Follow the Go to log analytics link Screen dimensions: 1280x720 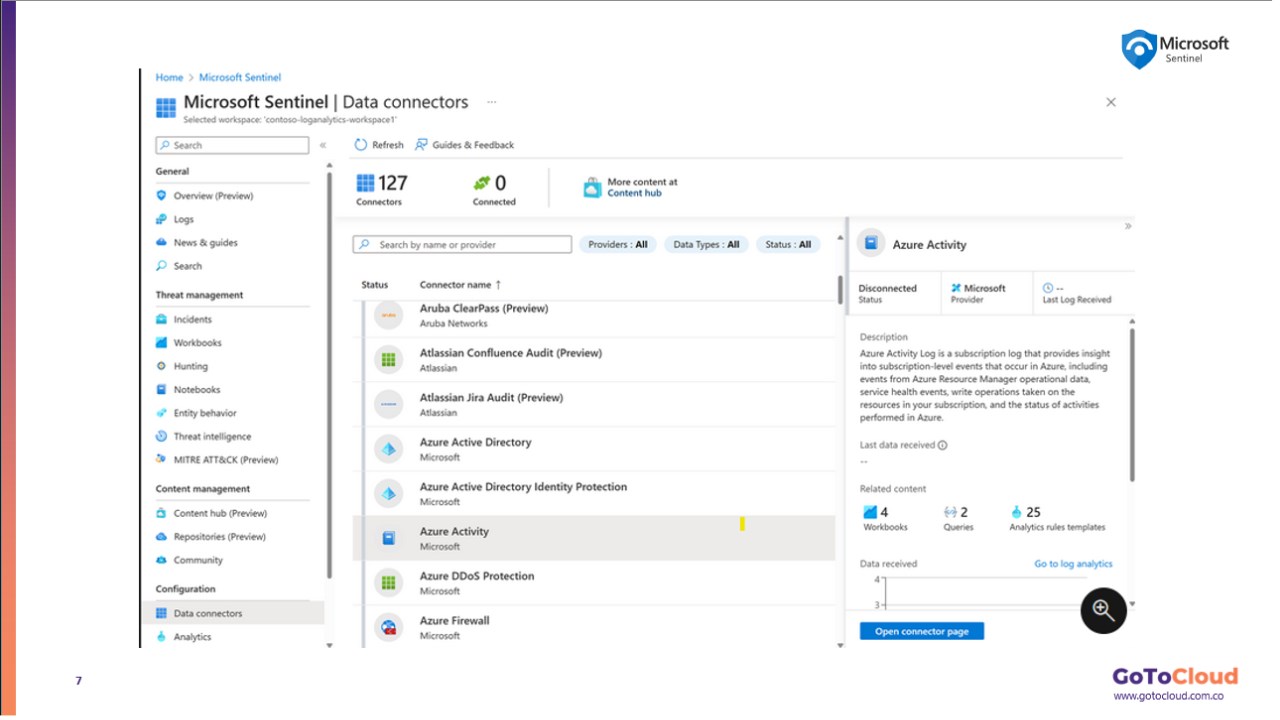click(1073, 564)
